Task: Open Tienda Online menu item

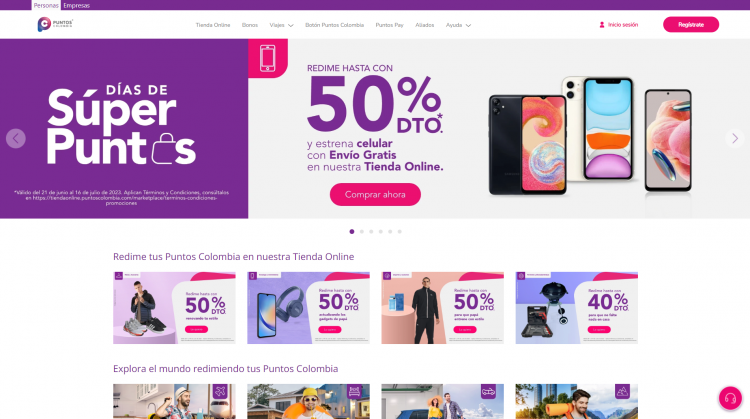Action: (213, 25)
